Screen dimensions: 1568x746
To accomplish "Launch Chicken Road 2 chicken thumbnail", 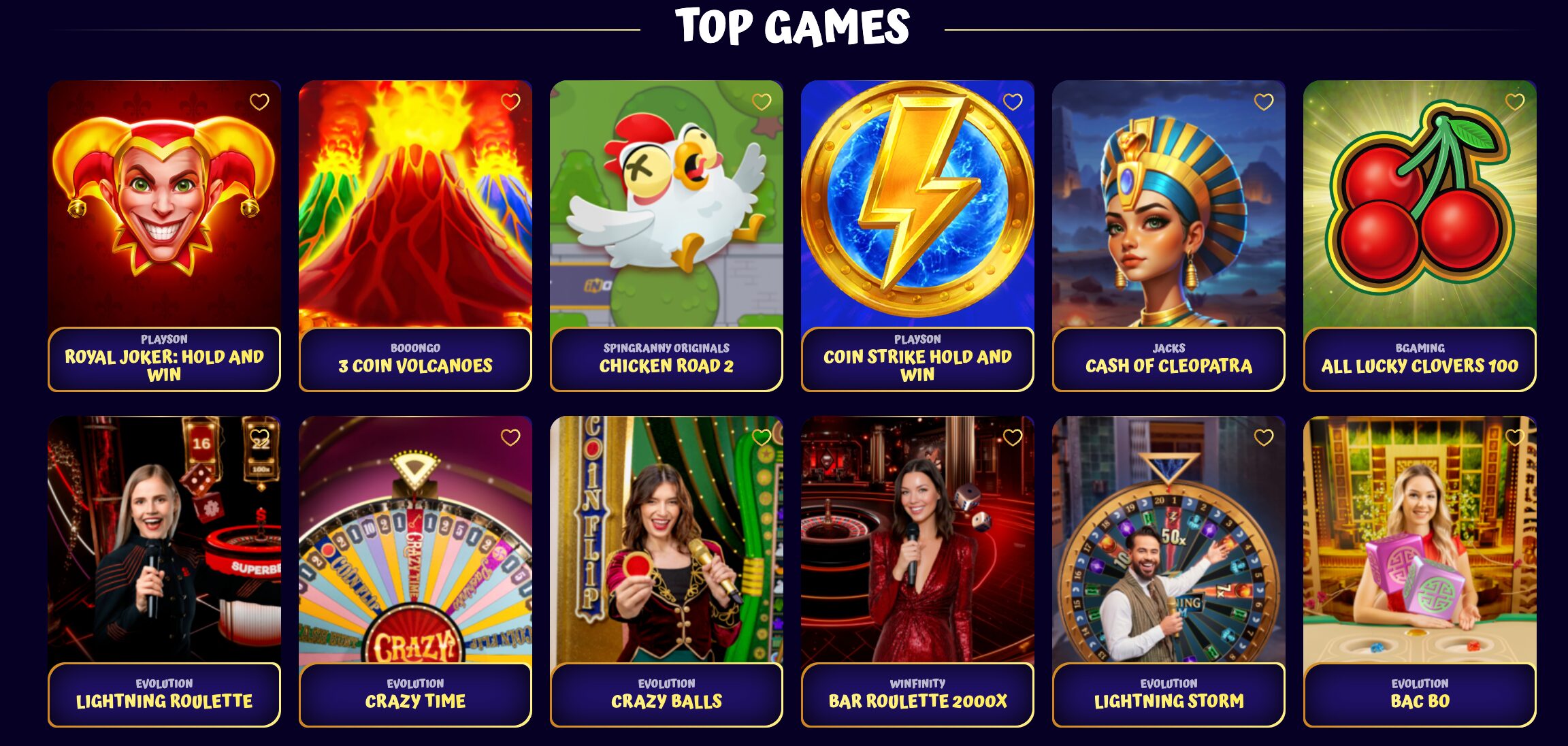I will pos(666,204).
